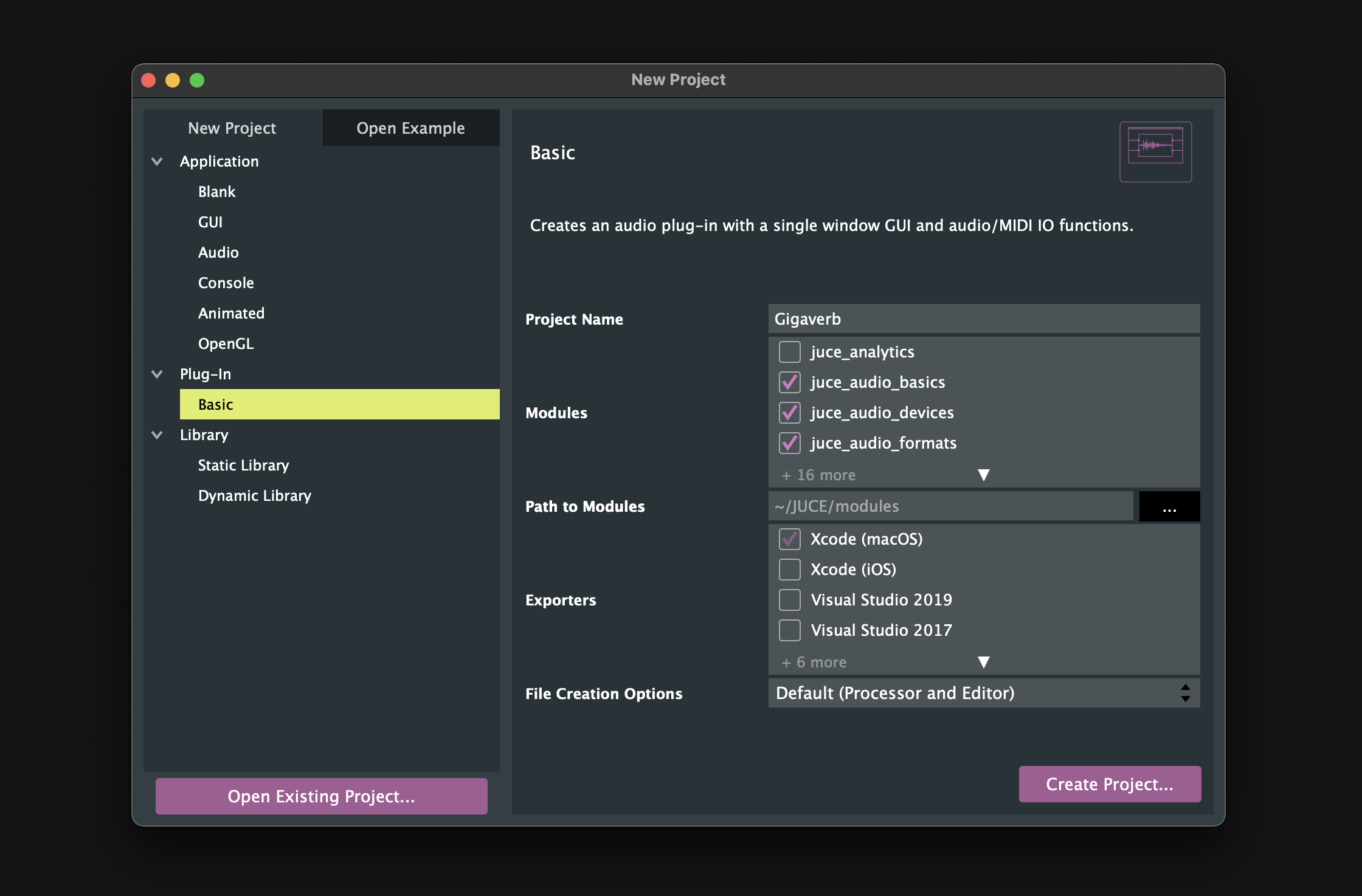Click the Basic plug-in template thumbnail icon

(1155, 151)
